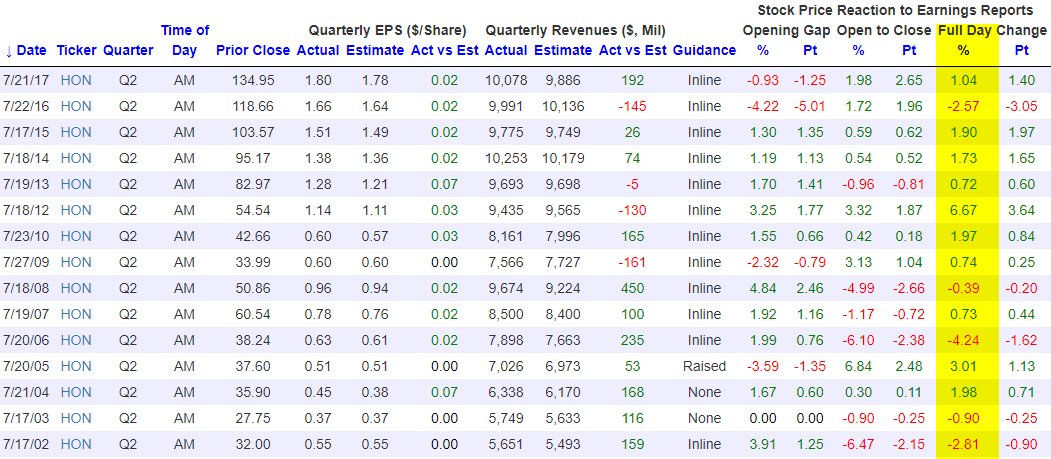Screen dimensions: 1051x459
Task: Click Raised guidance cell
Action: (x=704, y=367)
